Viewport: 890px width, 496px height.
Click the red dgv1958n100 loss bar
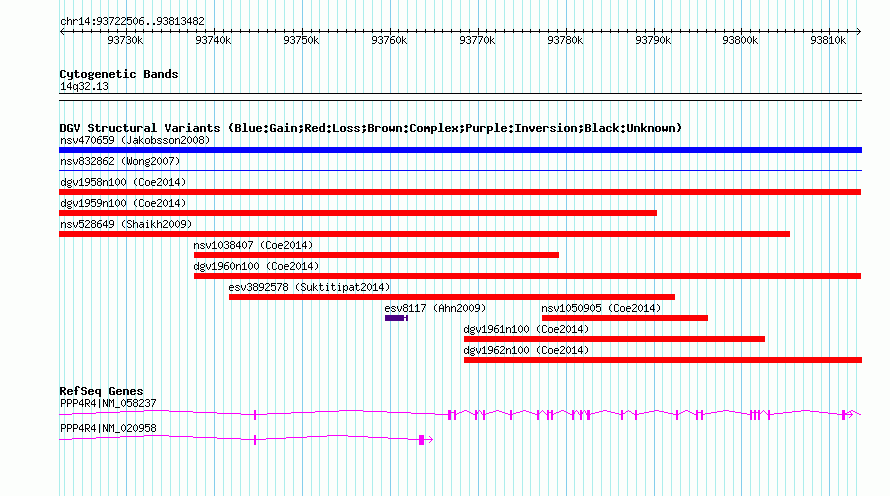(x=460, y=192)
